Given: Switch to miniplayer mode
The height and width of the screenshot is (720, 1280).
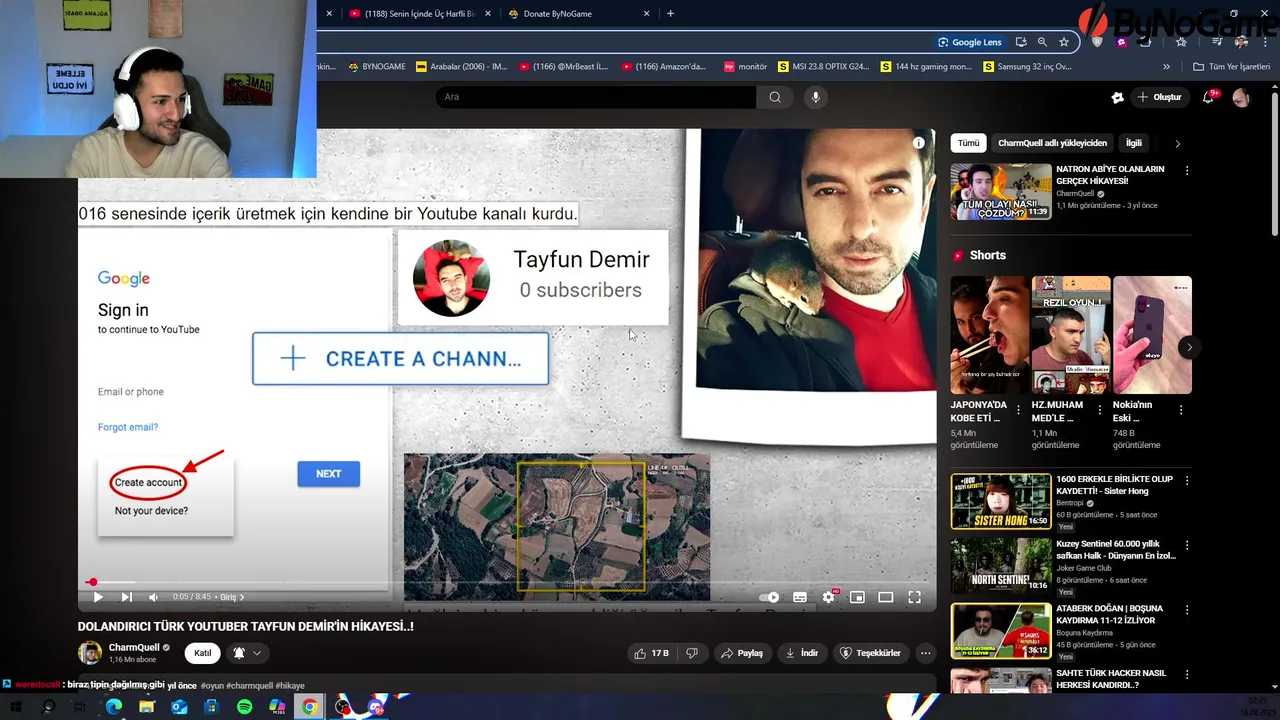Looking at the screenshot, I should tap(857, 597).
